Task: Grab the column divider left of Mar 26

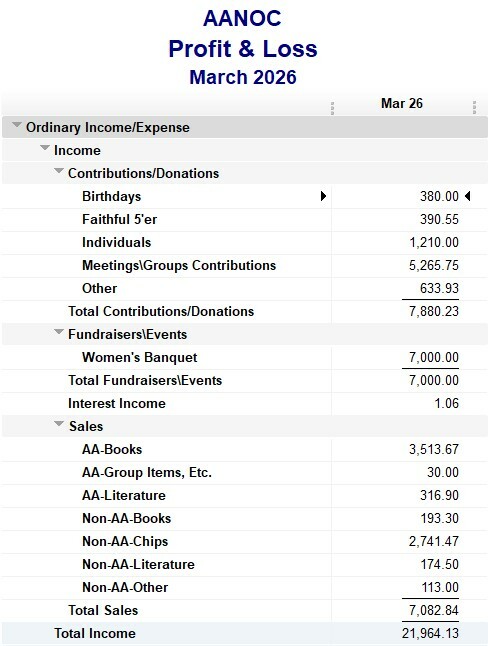Action: (332, 108)
